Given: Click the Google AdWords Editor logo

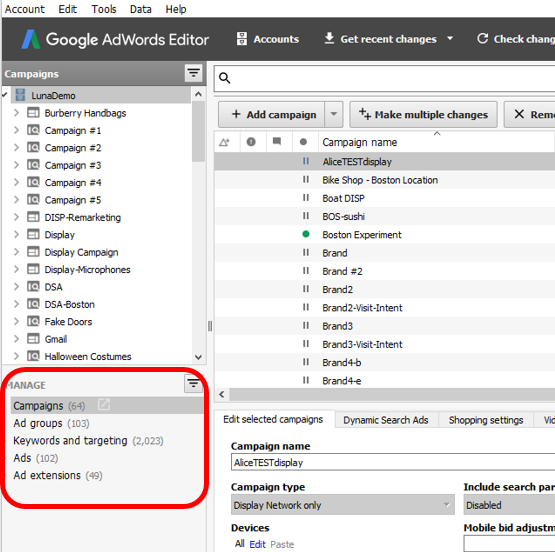Looking at the screenshot, I should pos(115,39).
